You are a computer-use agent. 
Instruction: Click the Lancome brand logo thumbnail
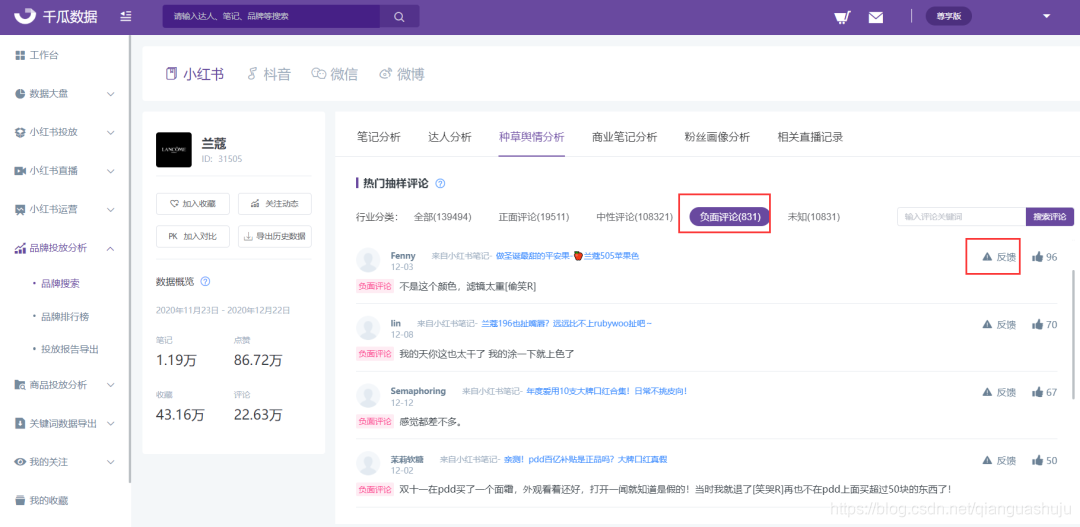tap(174, 149)
